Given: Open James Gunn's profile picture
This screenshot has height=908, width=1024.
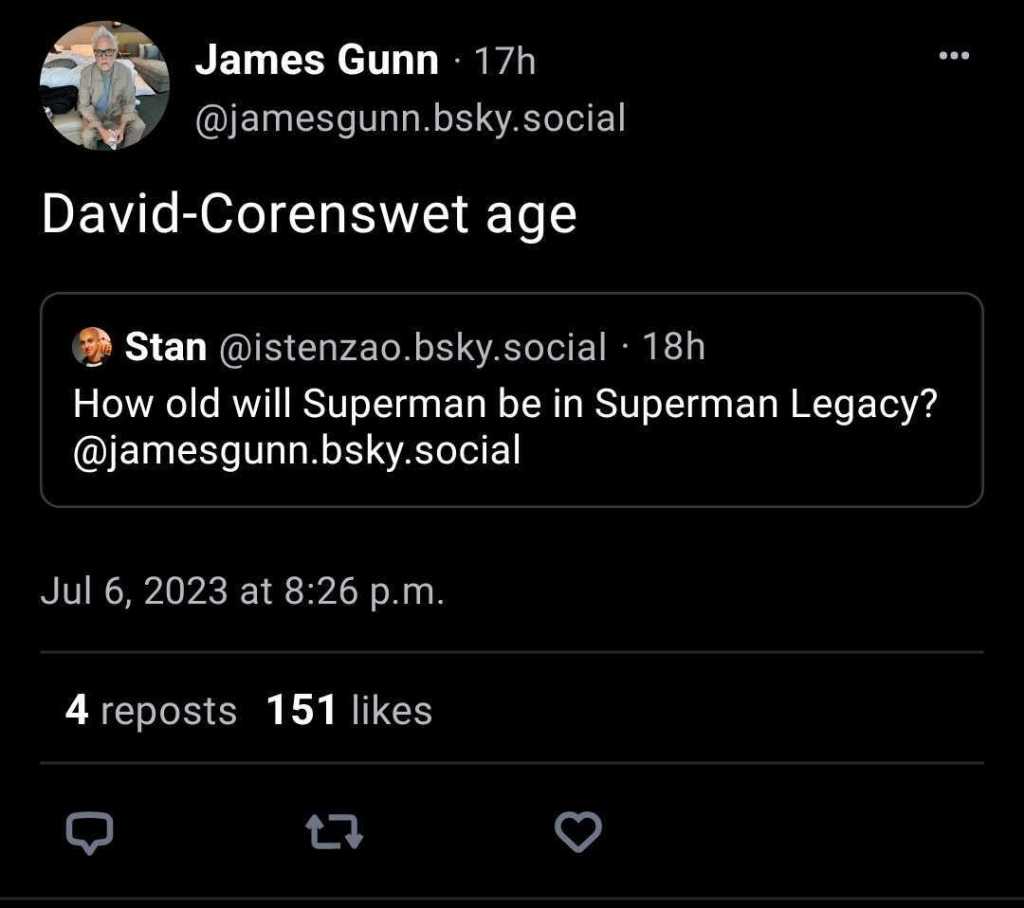Looking at the screenshot, I should (x=104, y=85).
